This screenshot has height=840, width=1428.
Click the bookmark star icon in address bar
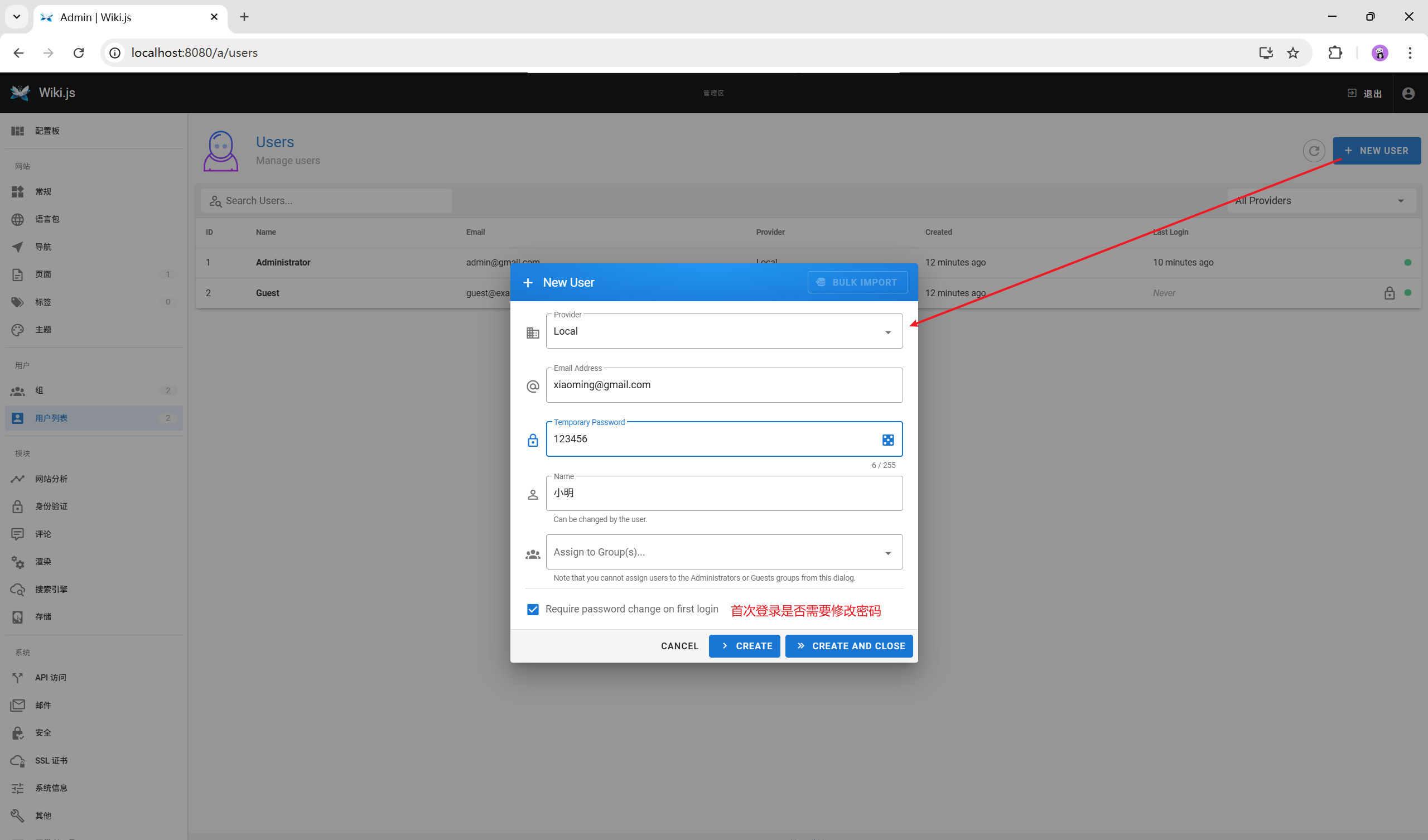pos(1292,53)
